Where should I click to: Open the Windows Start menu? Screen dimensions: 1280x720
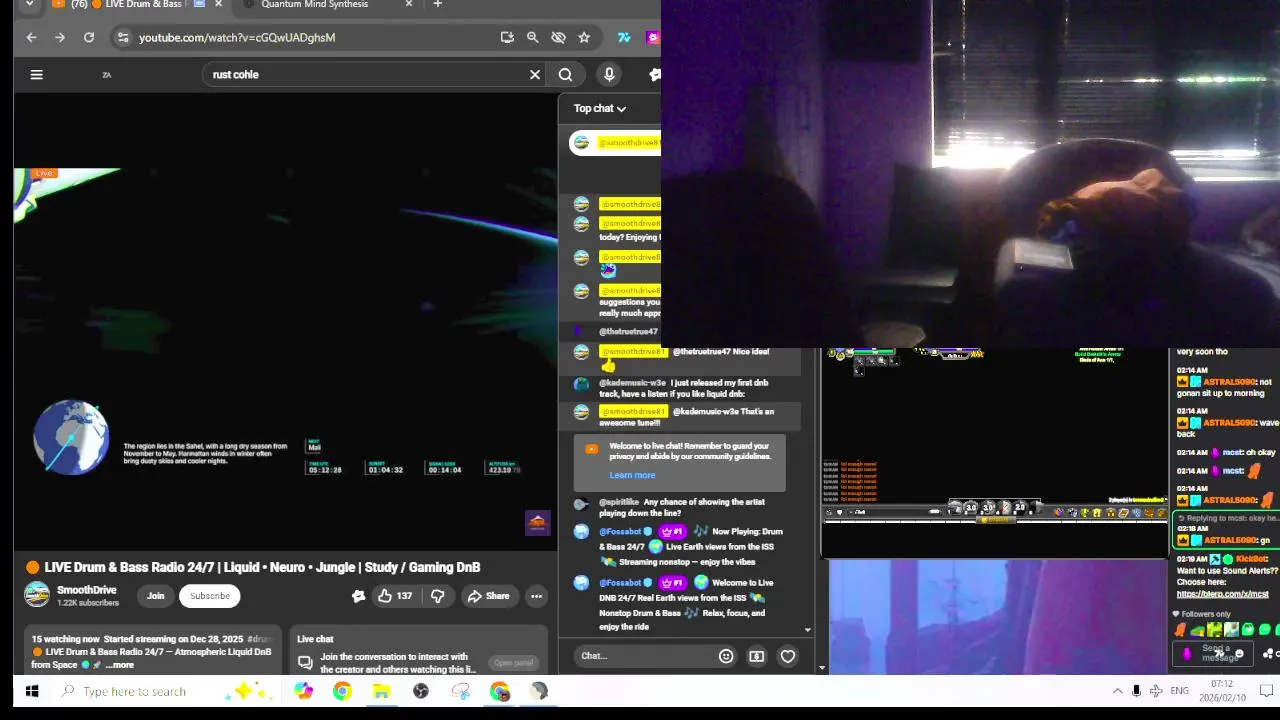[x=31, y=691]
